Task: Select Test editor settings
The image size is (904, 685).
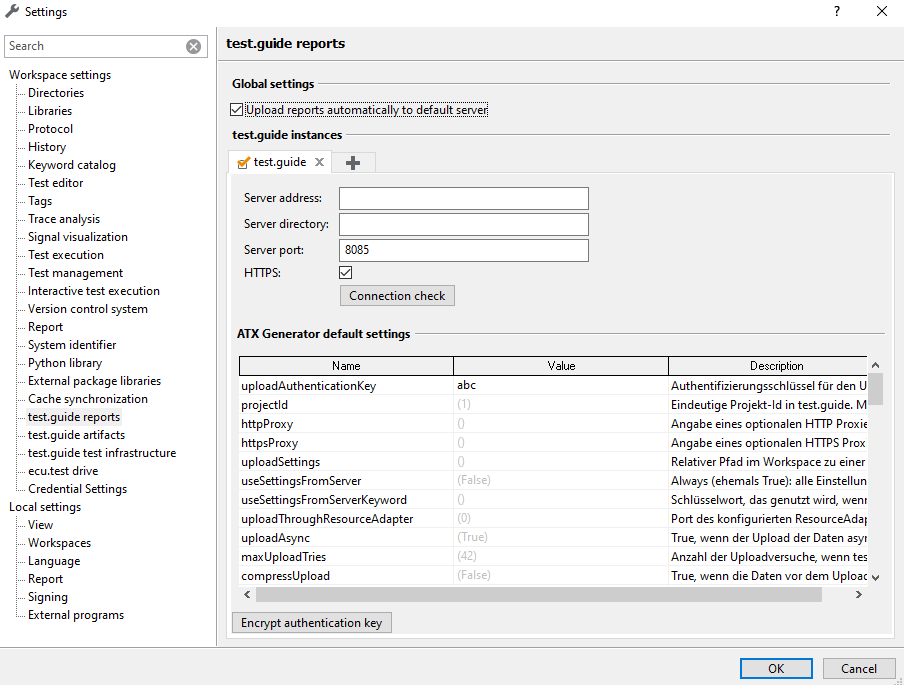Action: pos(56,183)
